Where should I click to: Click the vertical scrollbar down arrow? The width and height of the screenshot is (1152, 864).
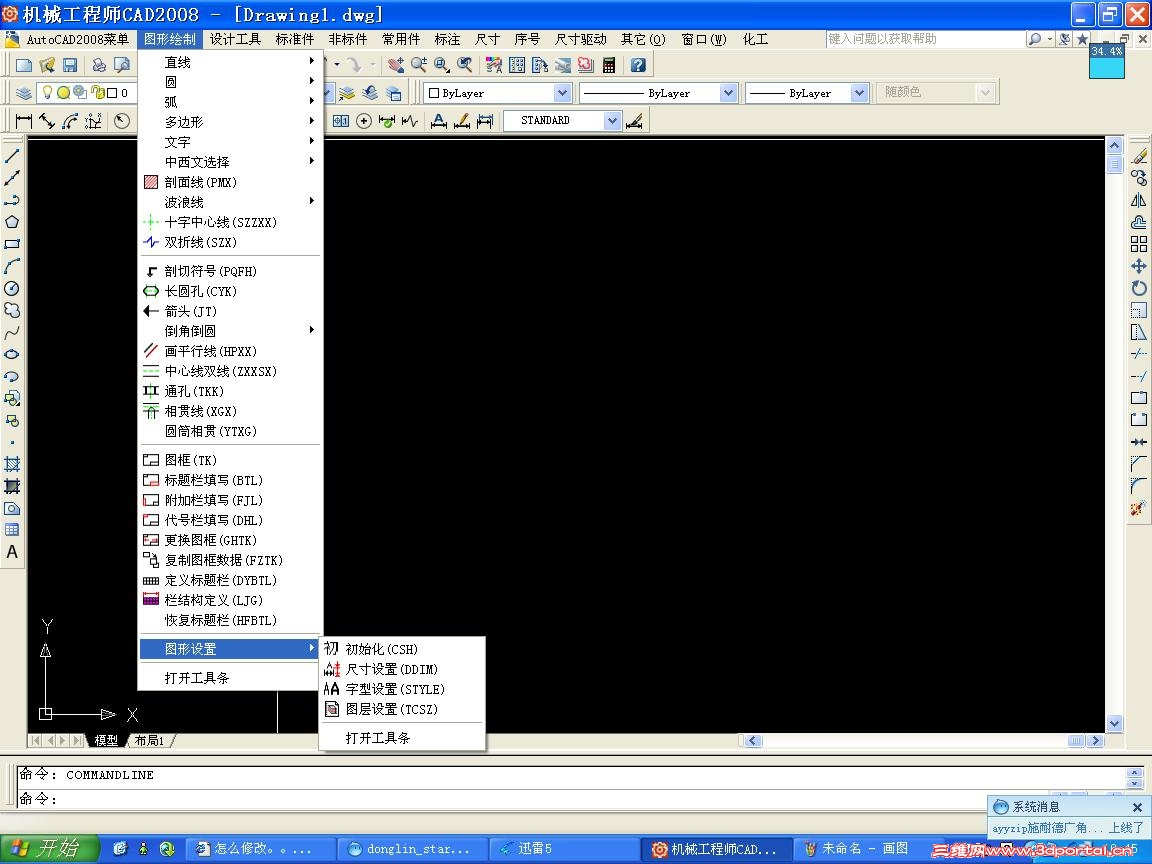[x=1114, y=724]
